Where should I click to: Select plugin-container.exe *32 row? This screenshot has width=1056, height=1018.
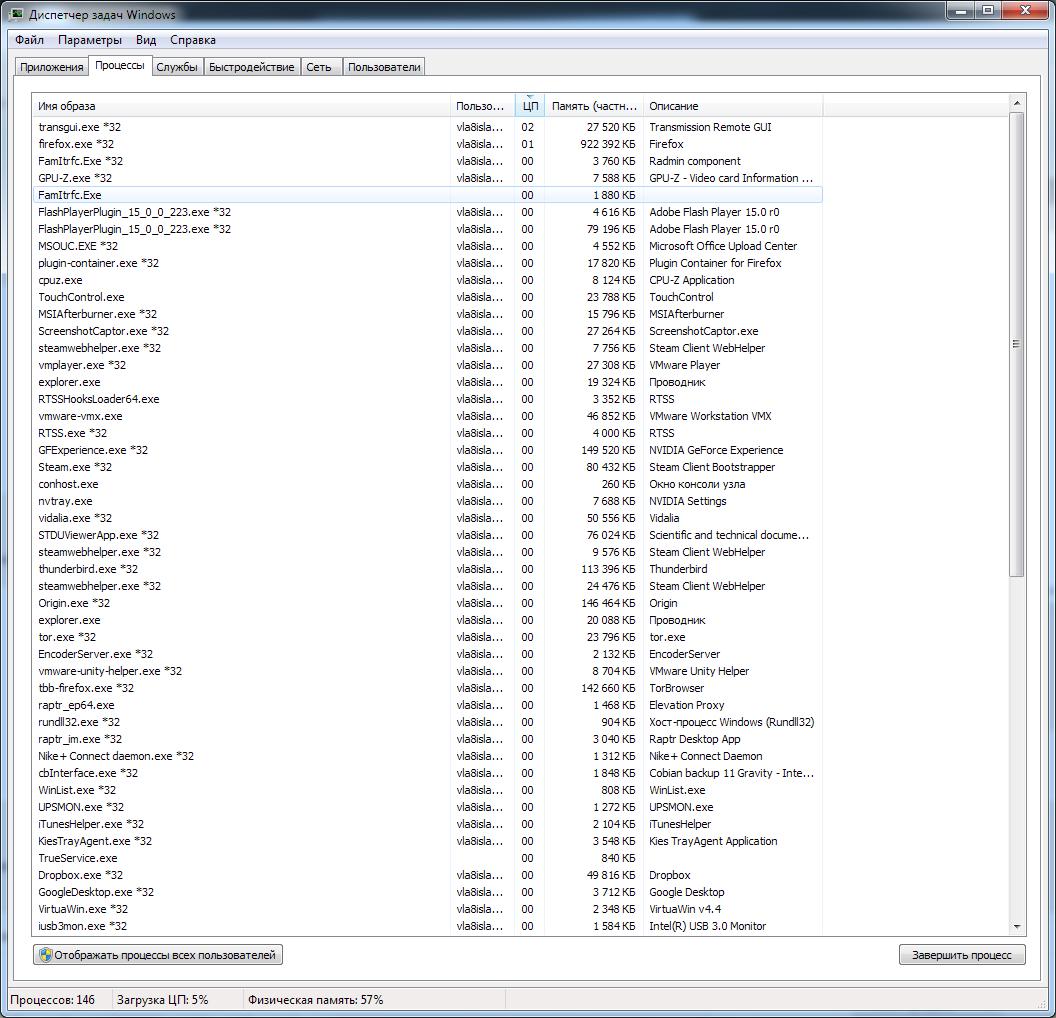point(428,263)
